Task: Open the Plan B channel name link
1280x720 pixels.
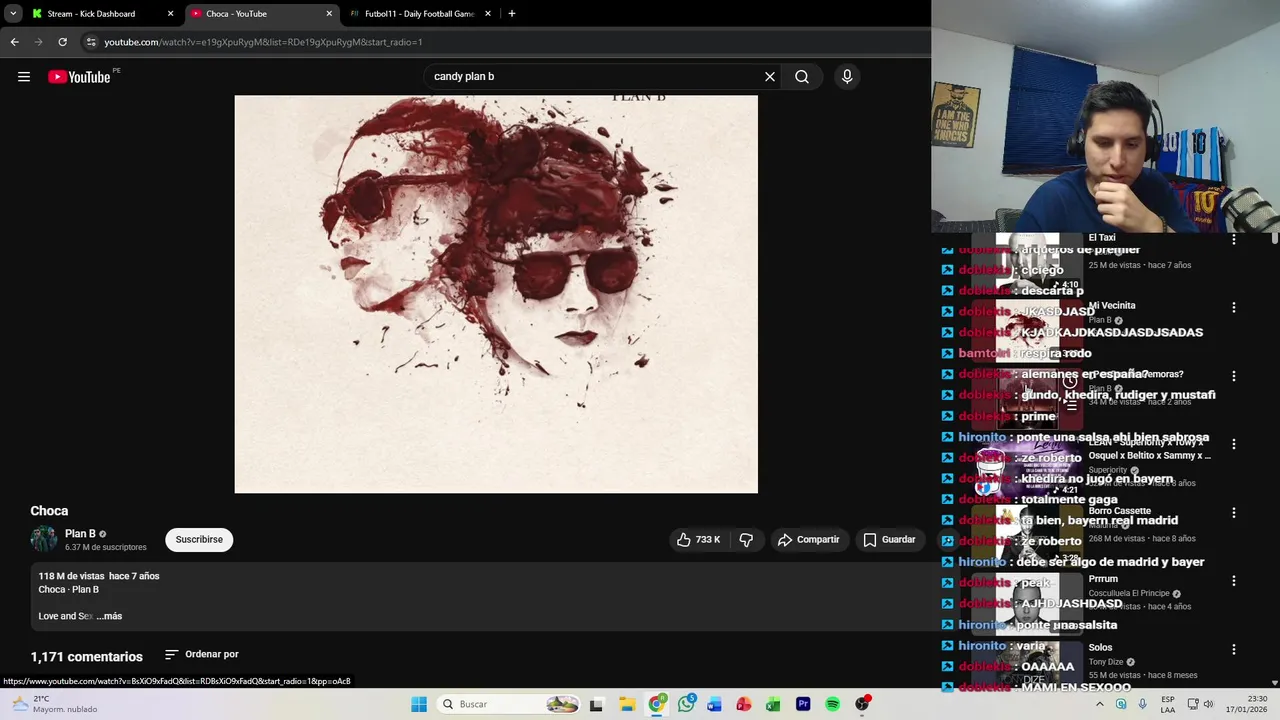Action: point(80,534)
